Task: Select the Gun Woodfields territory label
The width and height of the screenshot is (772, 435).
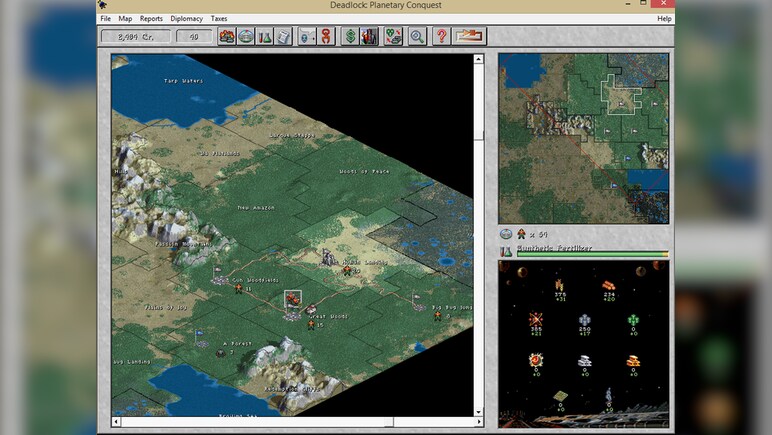Action: [256, 280]
